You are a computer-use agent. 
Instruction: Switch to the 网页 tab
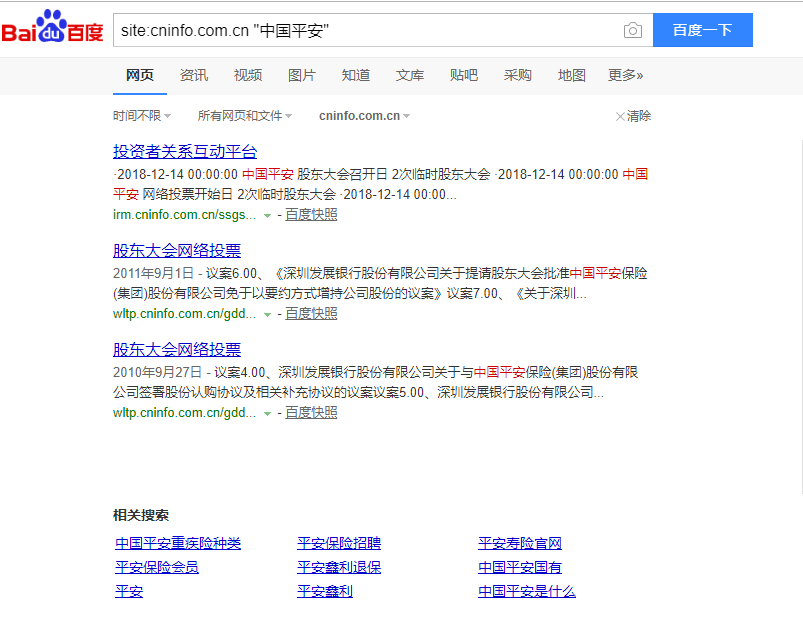[140, 75]
